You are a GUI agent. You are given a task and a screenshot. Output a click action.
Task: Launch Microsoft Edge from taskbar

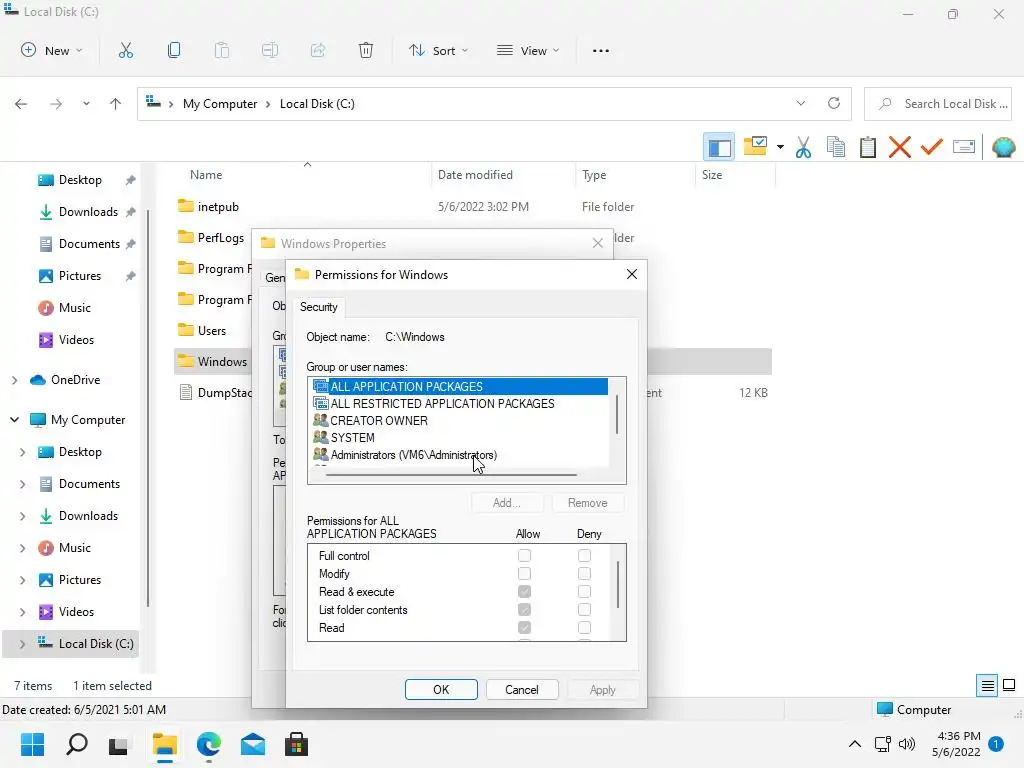(209, 744)
